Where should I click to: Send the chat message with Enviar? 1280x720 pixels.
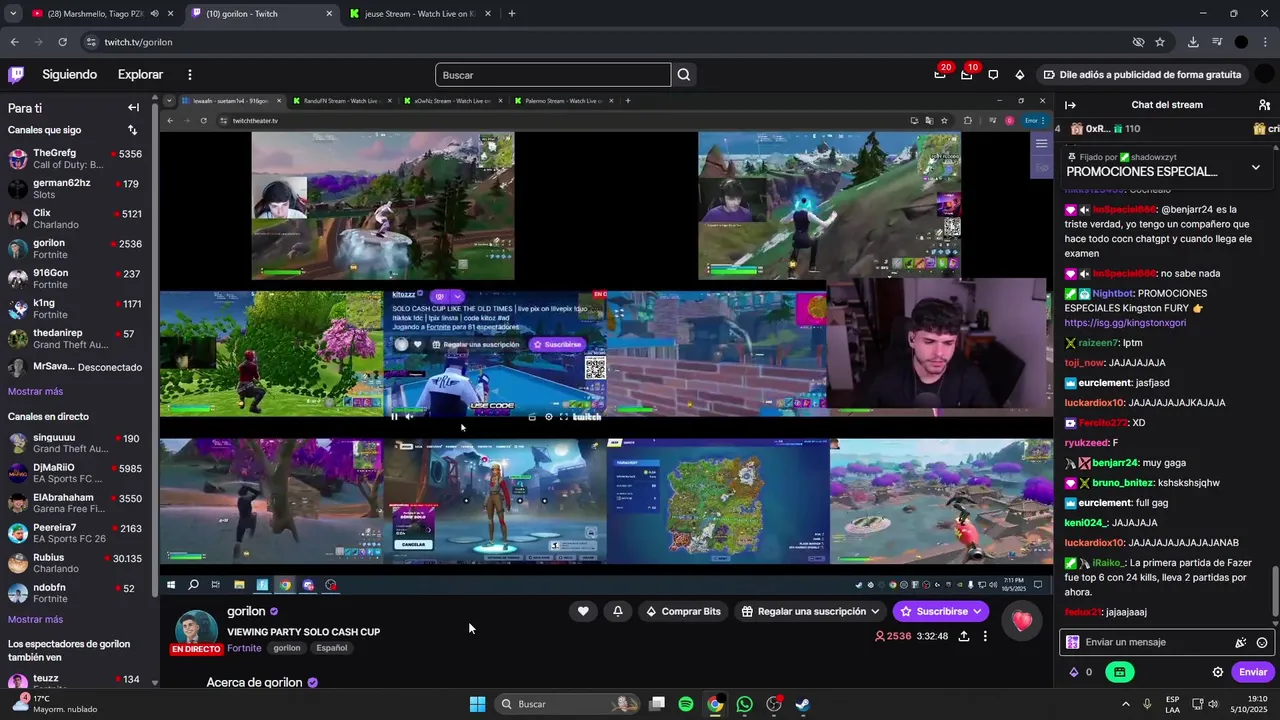1253,672
